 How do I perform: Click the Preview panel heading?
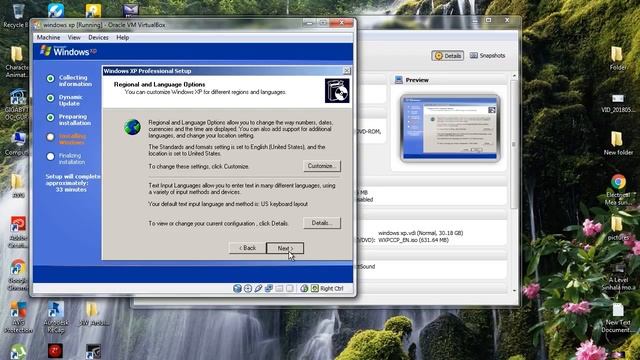pyautogui.click(x=417, y=80)
